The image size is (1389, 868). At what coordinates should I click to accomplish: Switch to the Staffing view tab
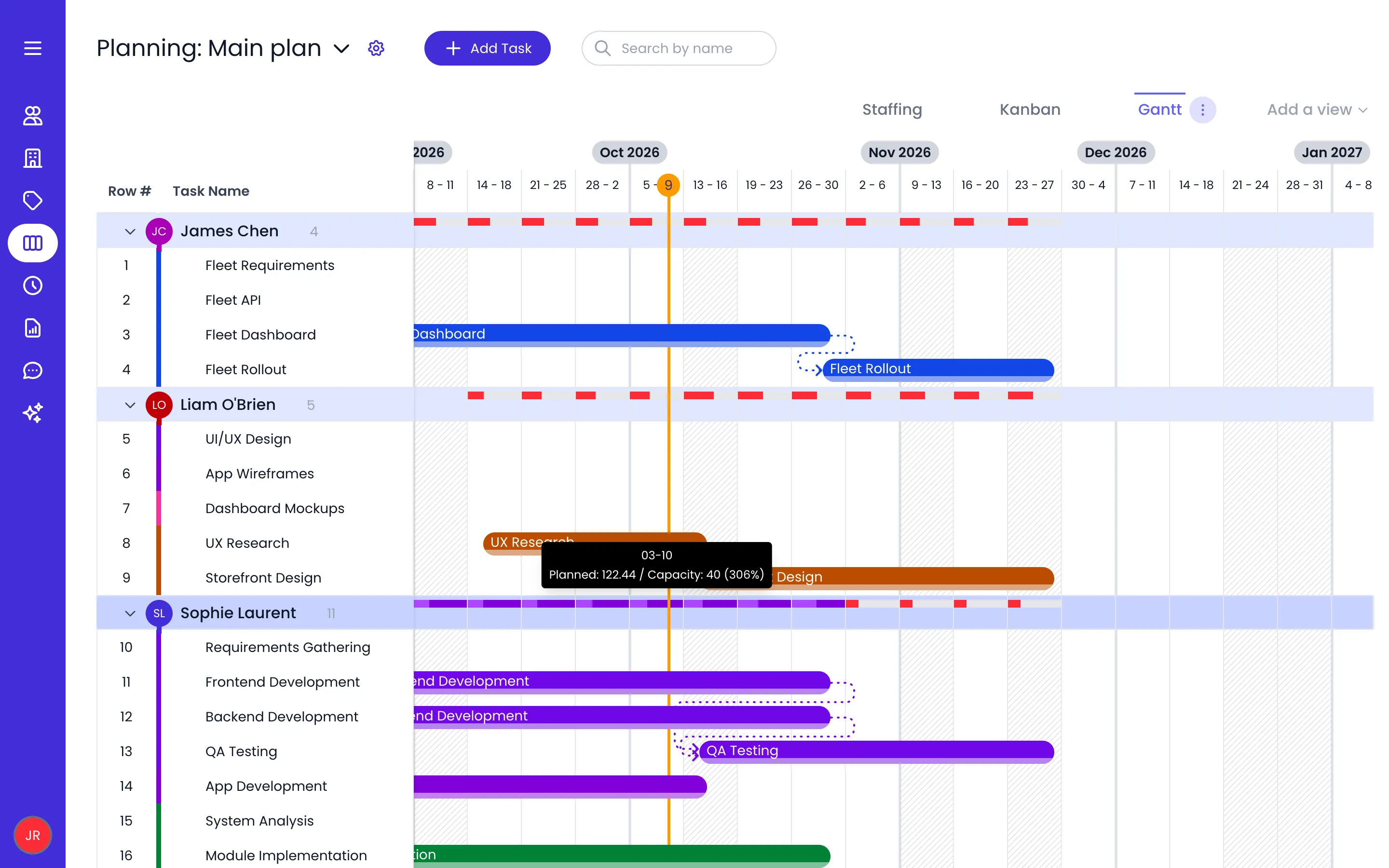click(892, 109)
